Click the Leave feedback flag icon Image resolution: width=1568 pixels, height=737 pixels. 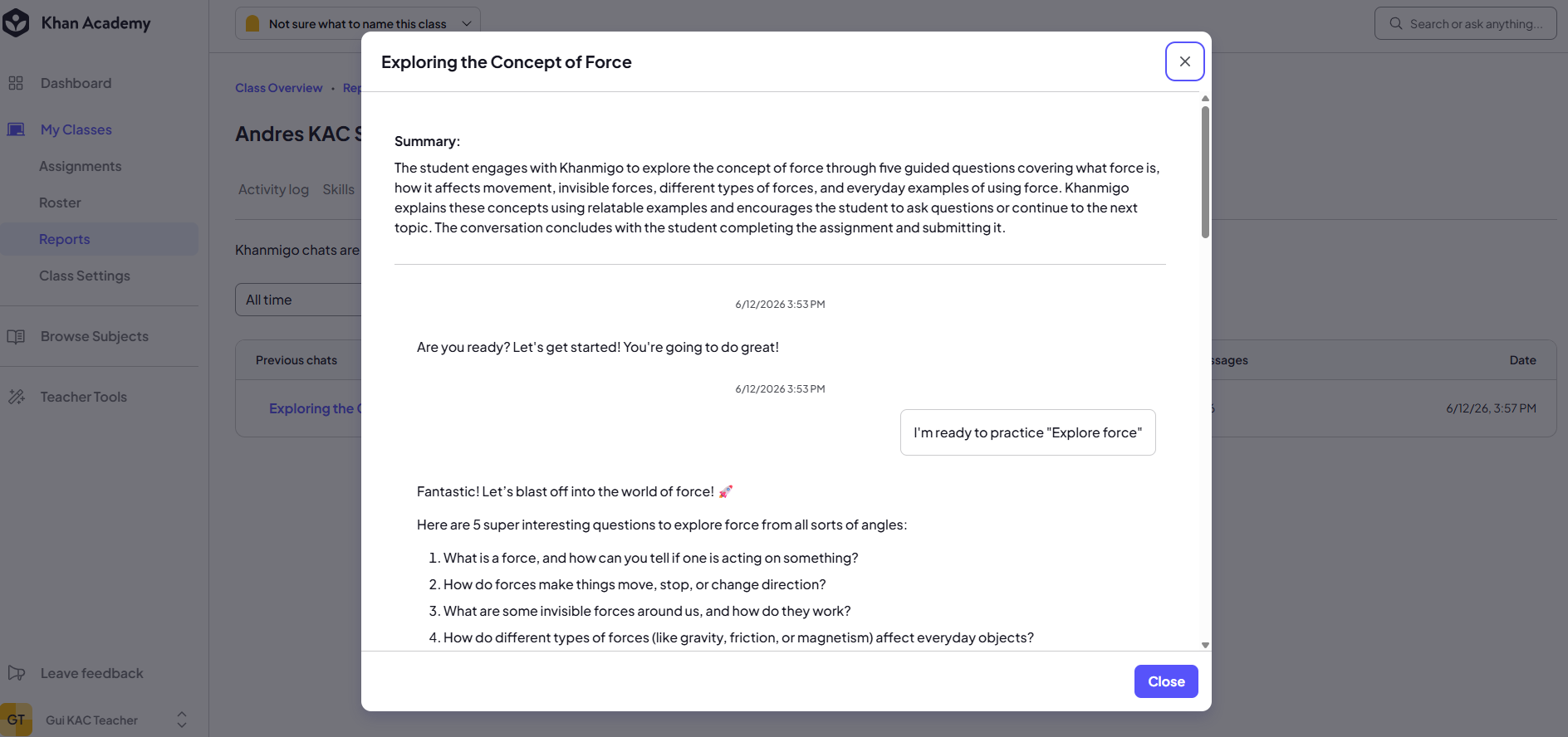point(16,673)
